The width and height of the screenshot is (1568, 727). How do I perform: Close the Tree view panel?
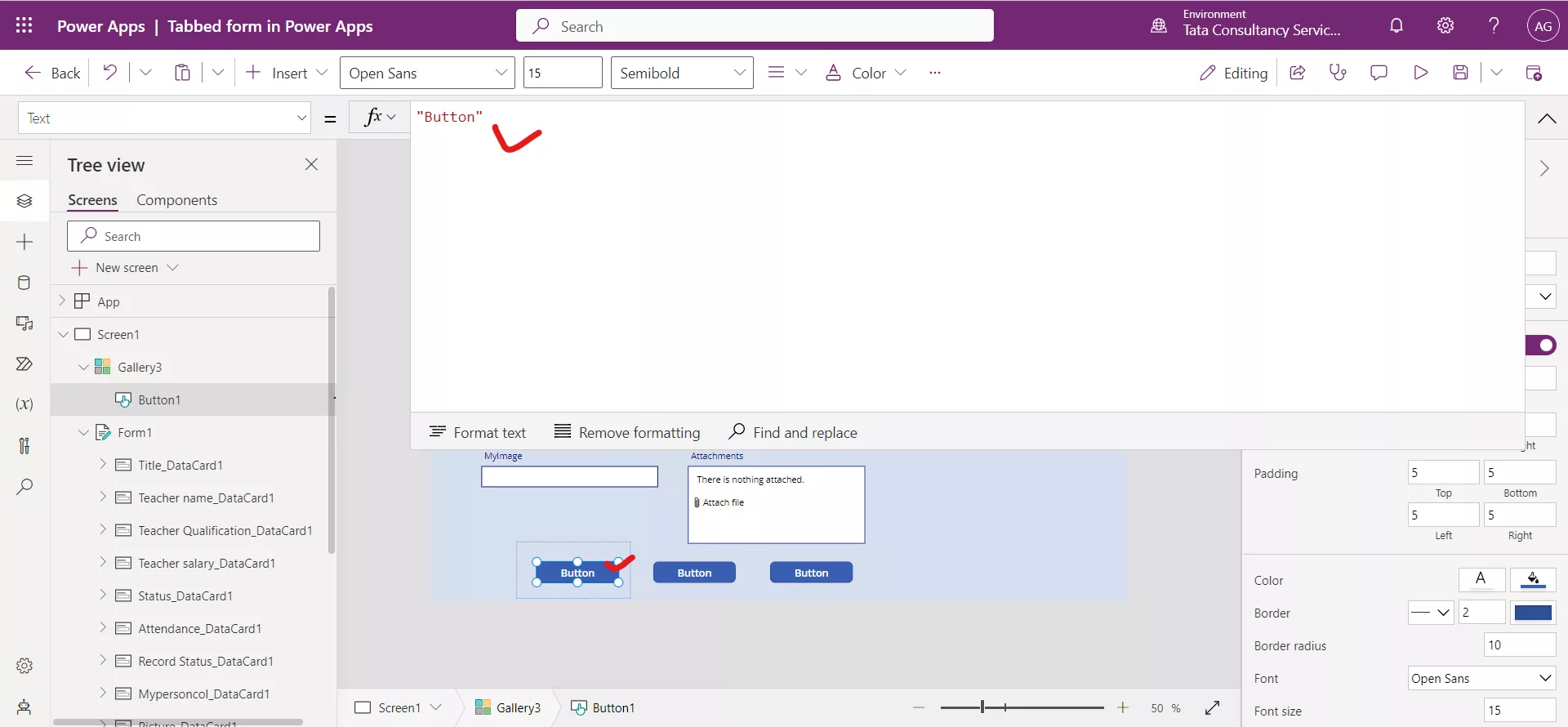pyautogui.click(x=311, y=164)
